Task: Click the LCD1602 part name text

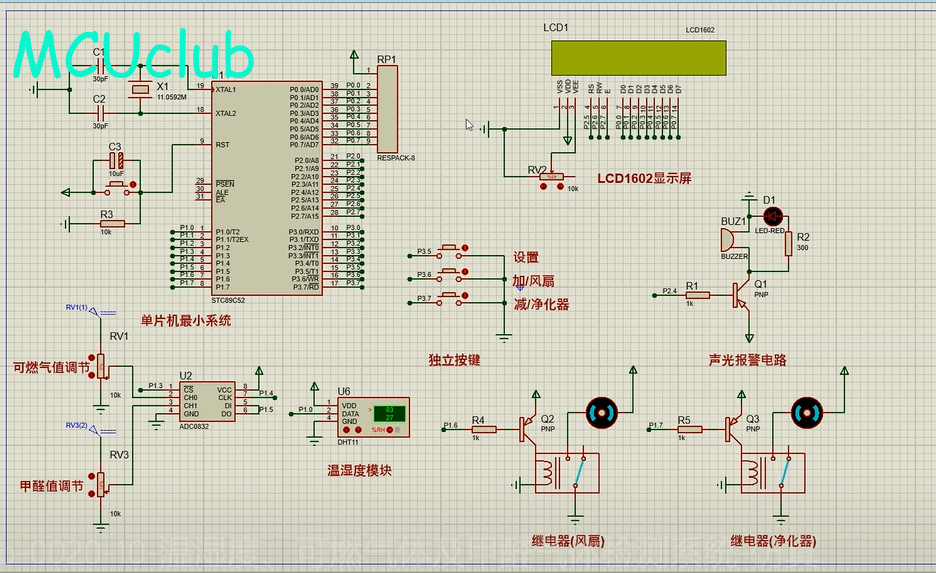Action: 700,30
